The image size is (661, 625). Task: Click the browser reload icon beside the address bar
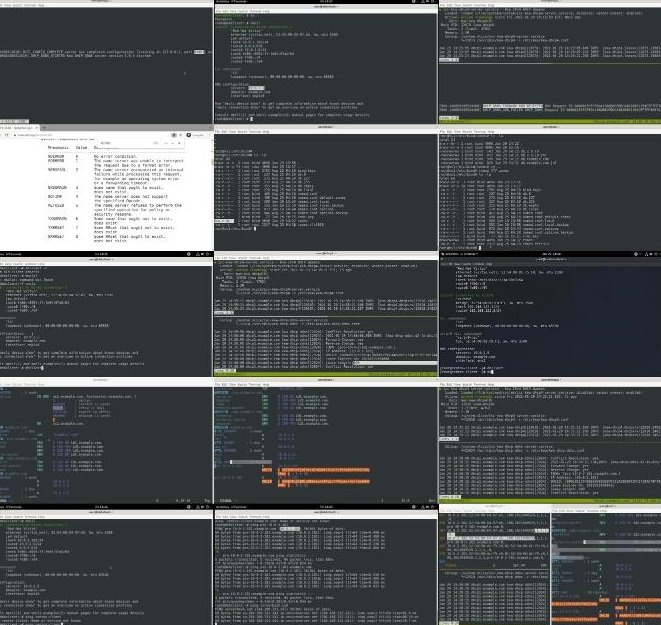coord(6,135)
